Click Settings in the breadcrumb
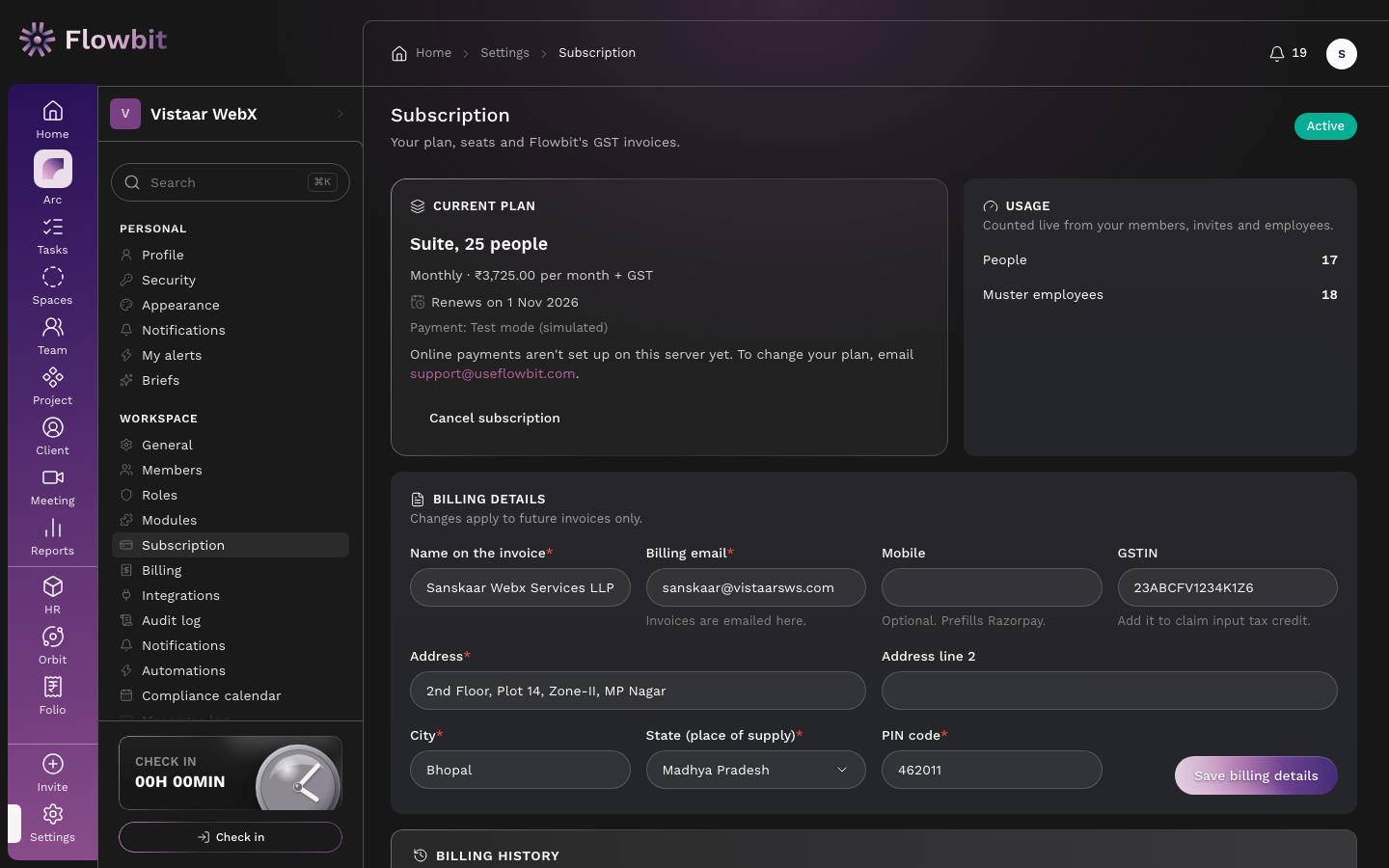1389x868 pixels. [x=504, y=53]
